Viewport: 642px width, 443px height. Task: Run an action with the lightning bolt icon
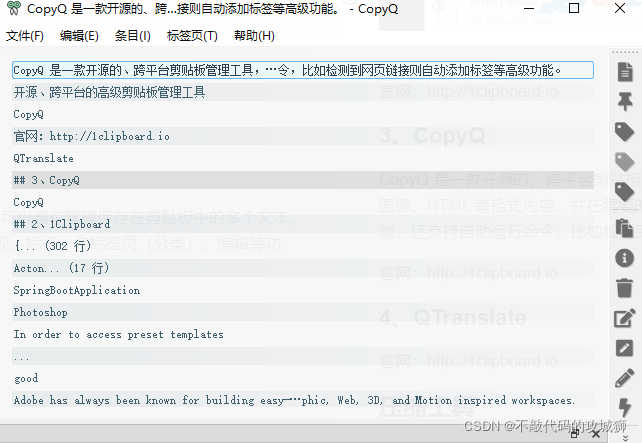pos(625,408)
